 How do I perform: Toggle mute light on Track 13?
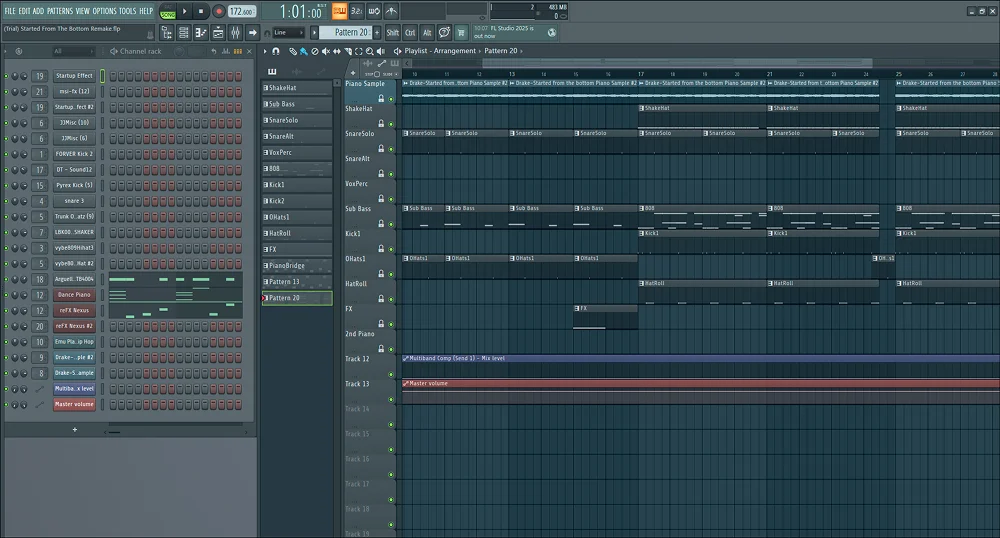[x=391, y=400]
